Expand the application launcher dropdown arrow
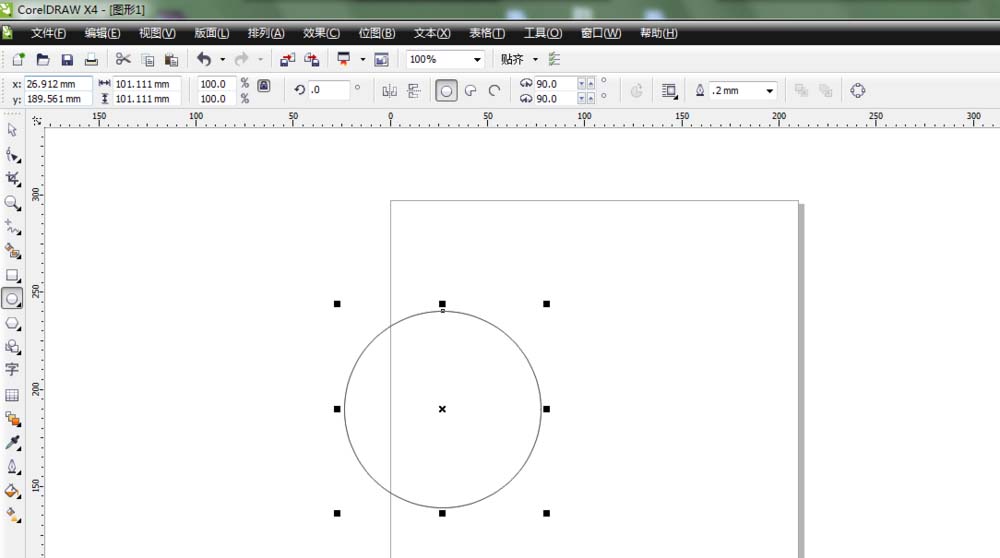The height and width of the screenshot is (558, 1000). [x=362, y=59]
